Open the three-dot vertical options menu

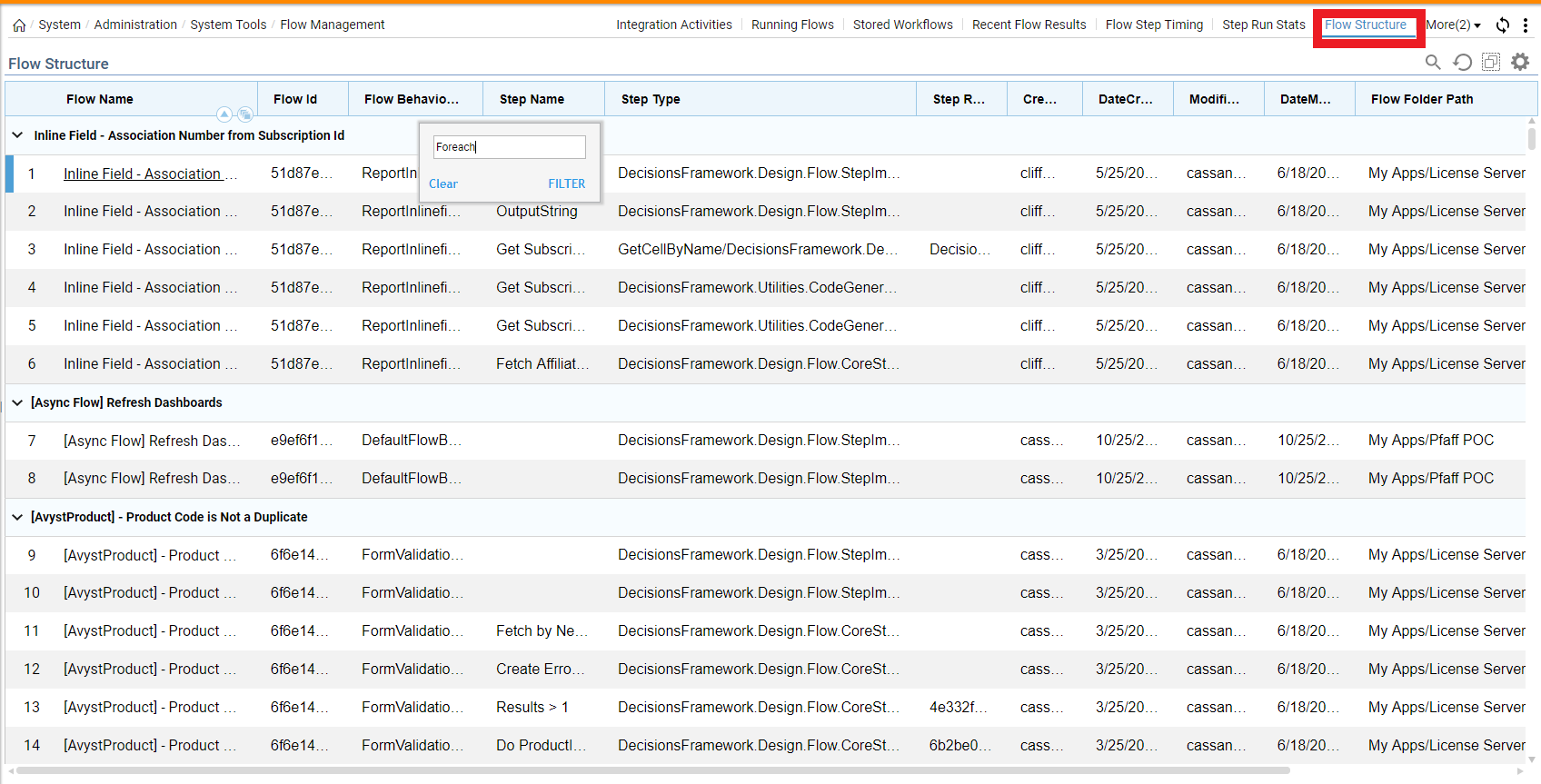click(1526, 25)
